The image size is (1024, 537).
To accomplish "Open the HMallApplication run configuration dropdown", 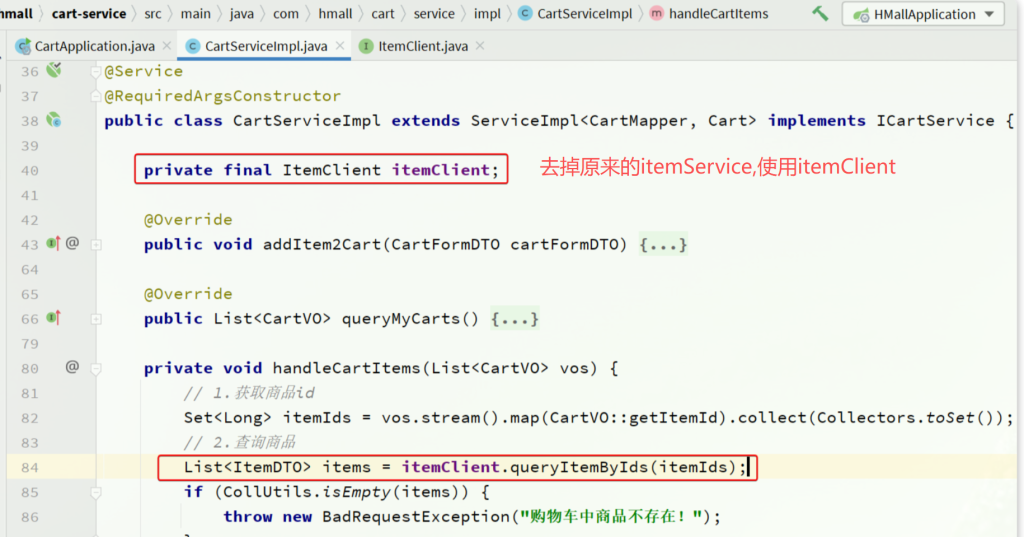I will [923, 14].
